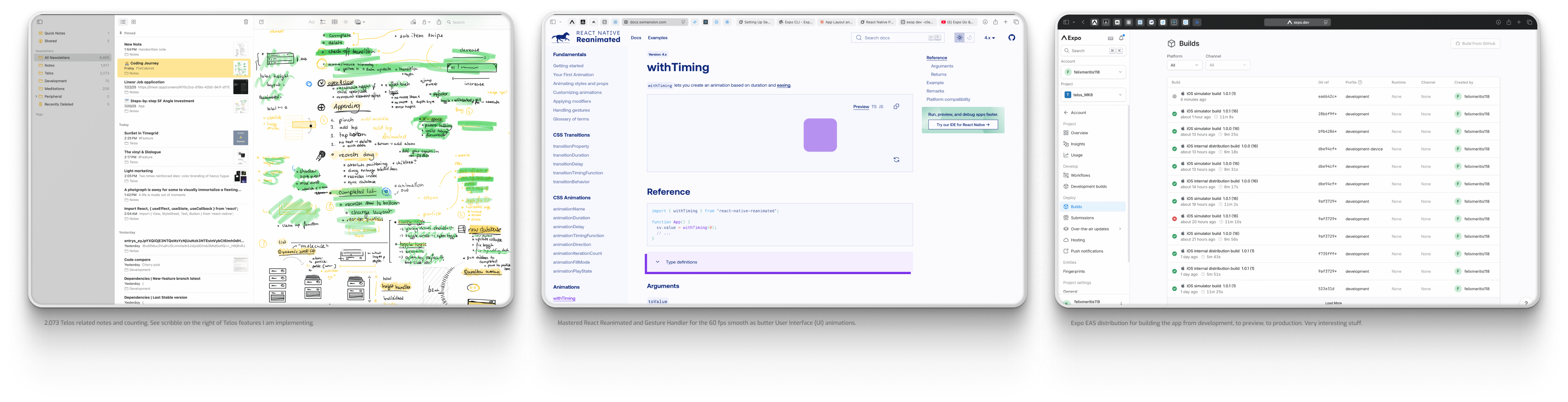
Task: Go back to Account in Expo sidebar
Action: click(x=1093, y=113)
